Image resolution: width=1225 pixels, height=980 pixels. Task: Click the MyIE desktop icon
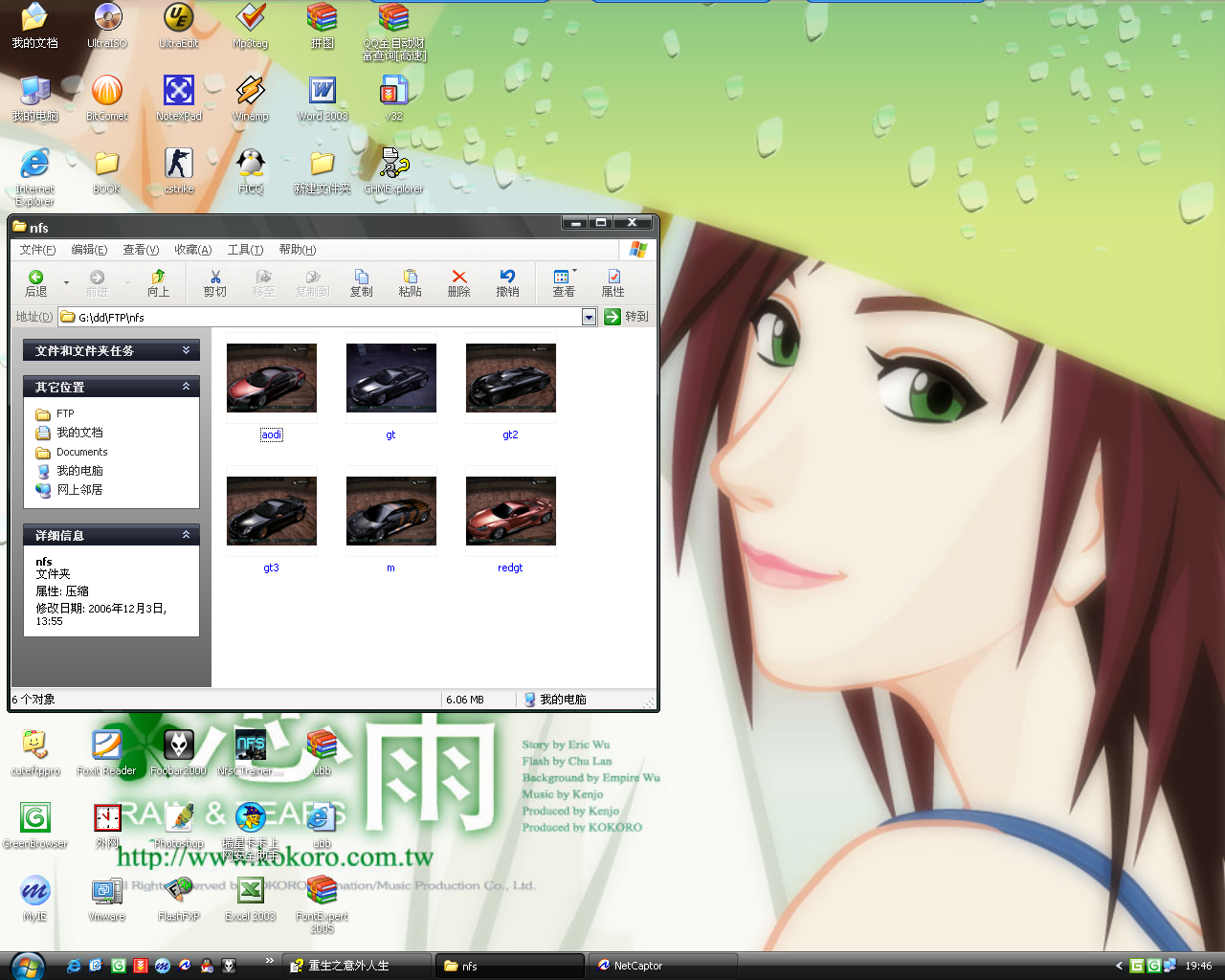point(34,899)
